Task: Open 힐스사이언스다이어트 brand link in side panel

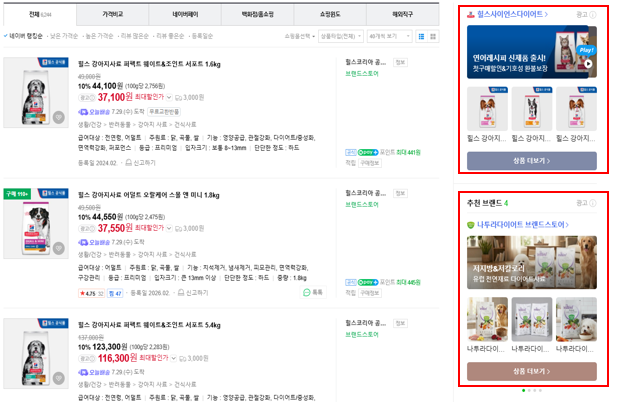Action: tap(512, 15)
